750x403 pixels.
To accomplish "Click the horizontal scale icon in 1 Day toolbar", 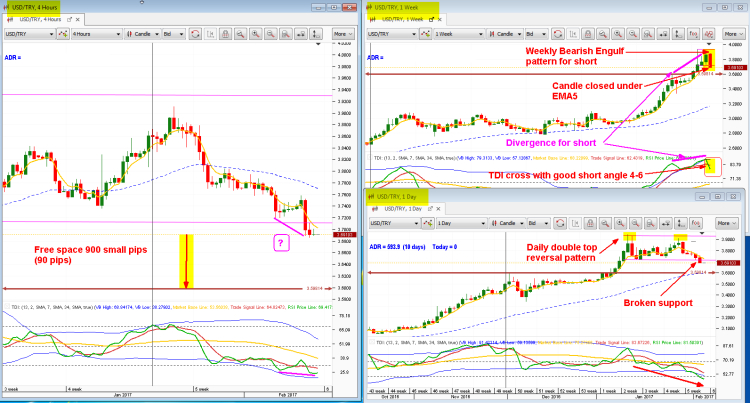I will coord(665,223).
